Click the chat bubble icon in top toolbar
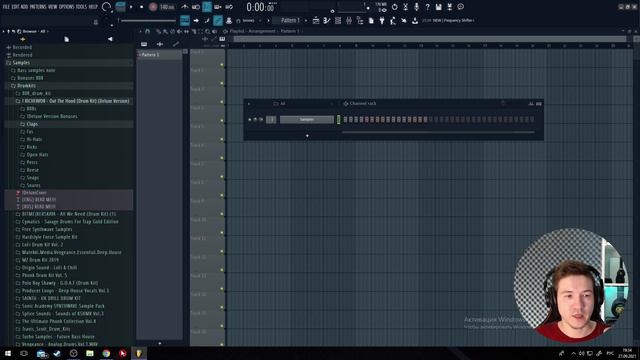This screenshot has height=360, width=640. (460, 7)
